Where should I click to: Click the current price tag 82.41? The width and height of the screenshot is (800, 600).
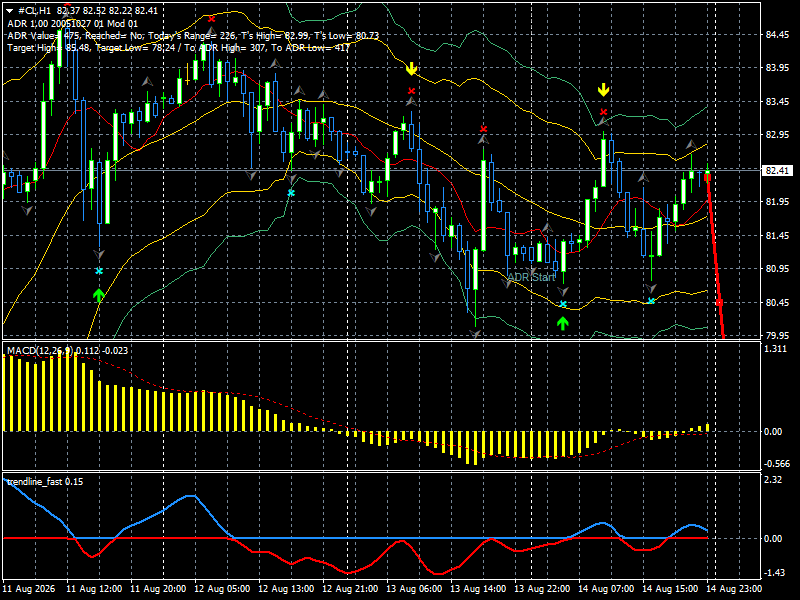click(x=777, y=170)
